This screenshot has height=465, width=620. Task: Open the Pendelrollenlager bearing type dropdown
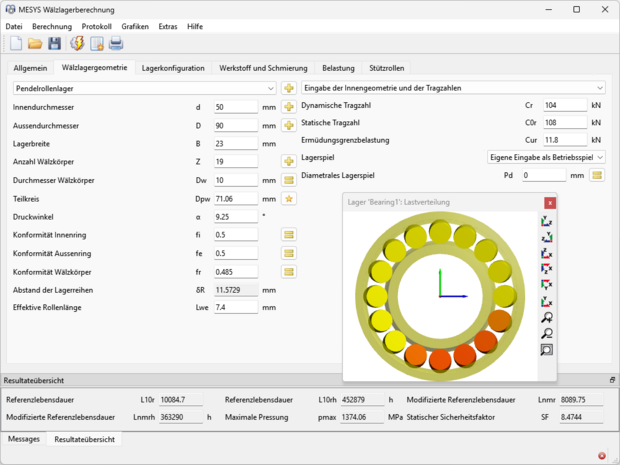click(x=141, y=88)
